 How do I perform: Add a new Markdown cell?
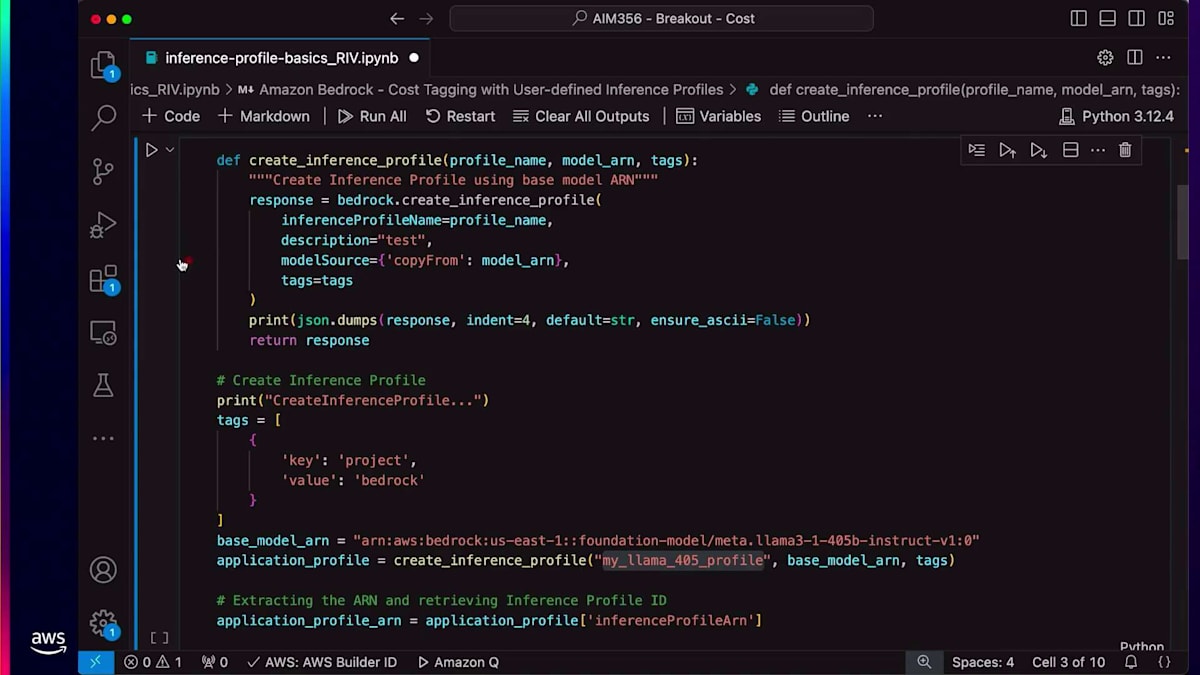264,116
